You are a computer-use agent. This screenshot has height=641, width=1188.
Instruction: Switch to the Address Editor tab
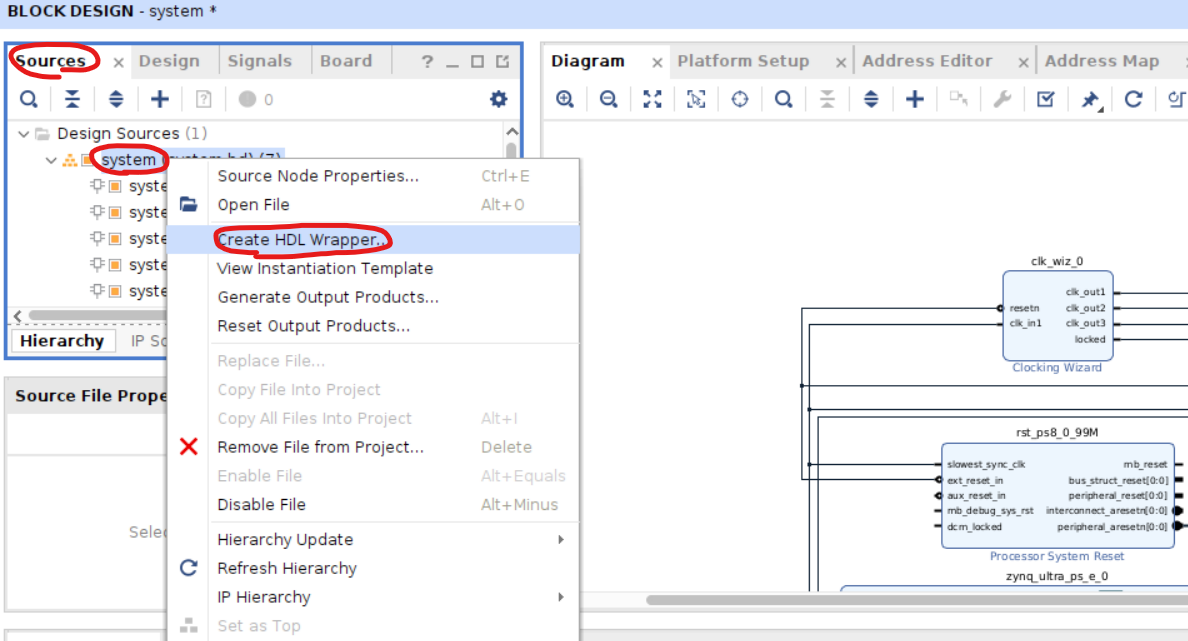click(x=926, y=61)
